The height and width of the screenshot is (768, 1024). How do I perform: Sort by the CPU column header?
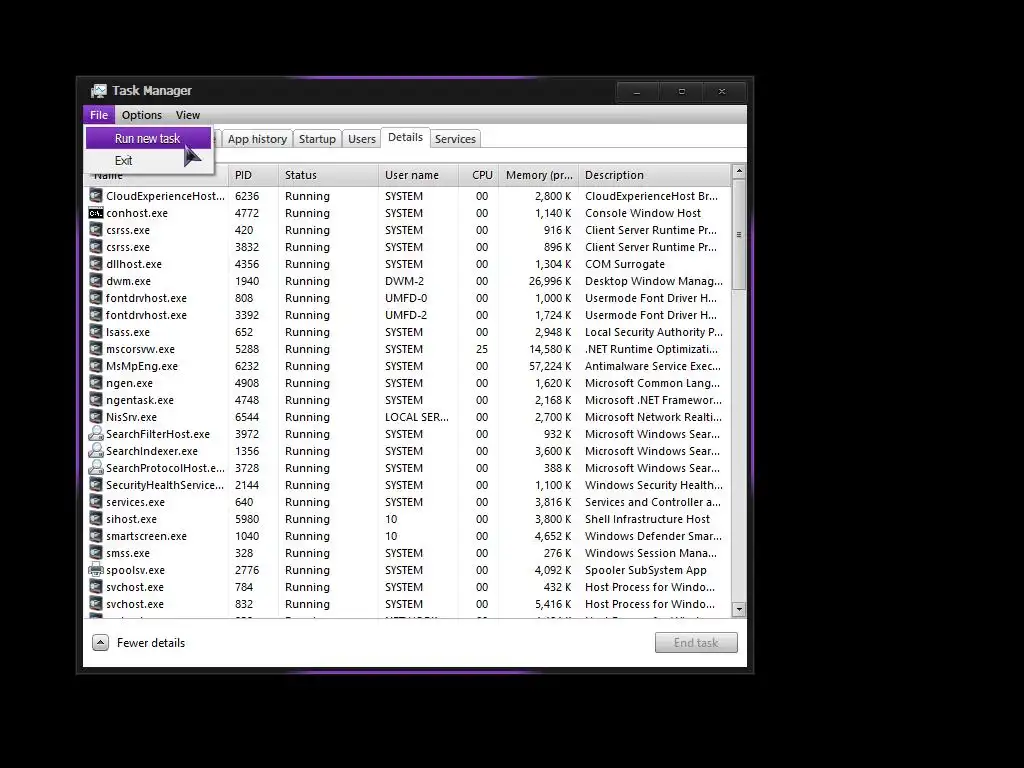[479, 175]
